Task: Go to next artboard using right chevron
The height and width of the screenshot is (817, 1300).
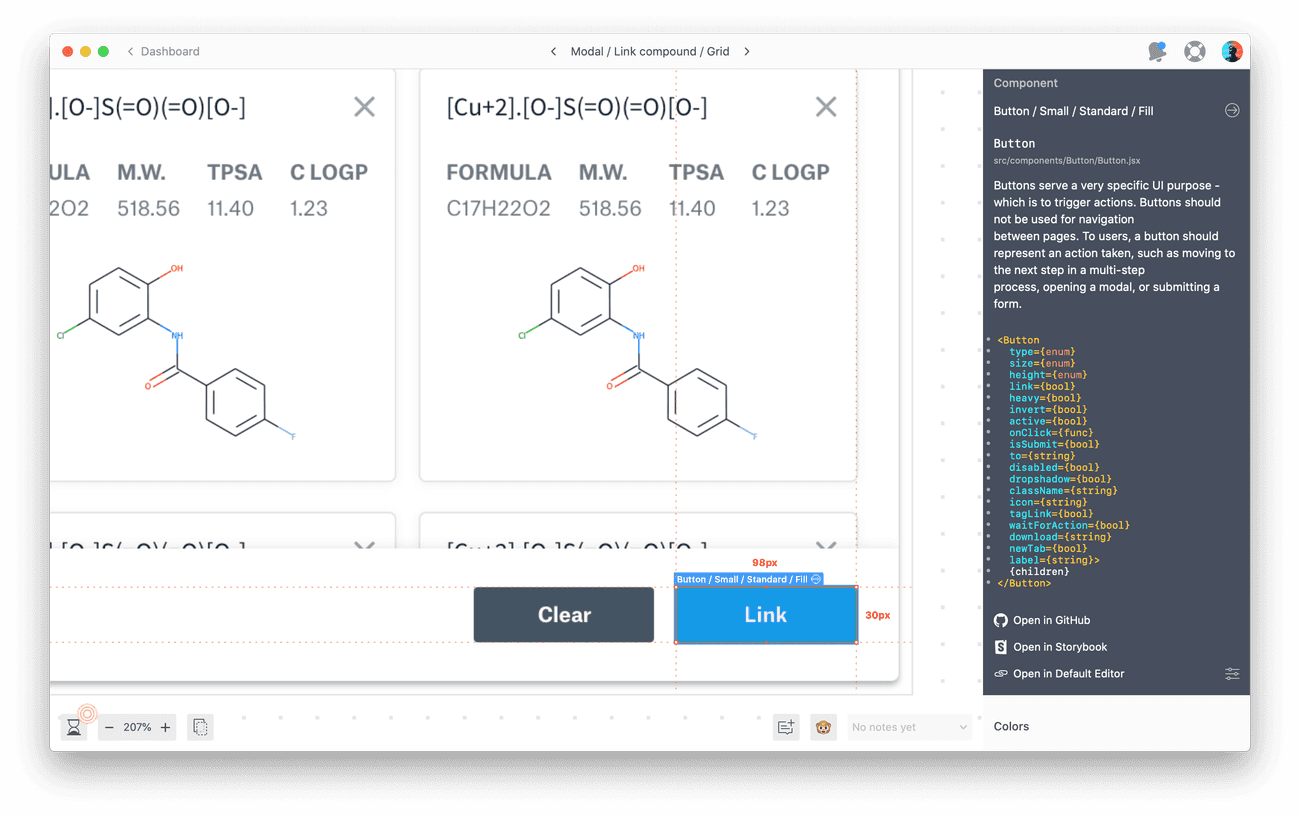Action: 747,52
